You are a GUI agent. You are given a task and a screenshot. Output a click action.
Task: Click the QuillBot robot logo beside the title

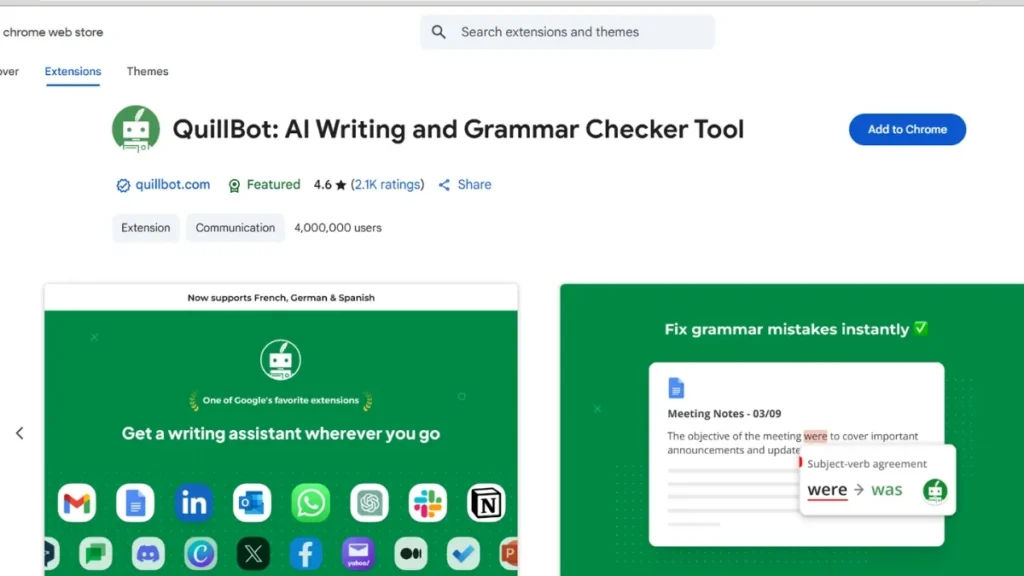(x=136, y=129)
